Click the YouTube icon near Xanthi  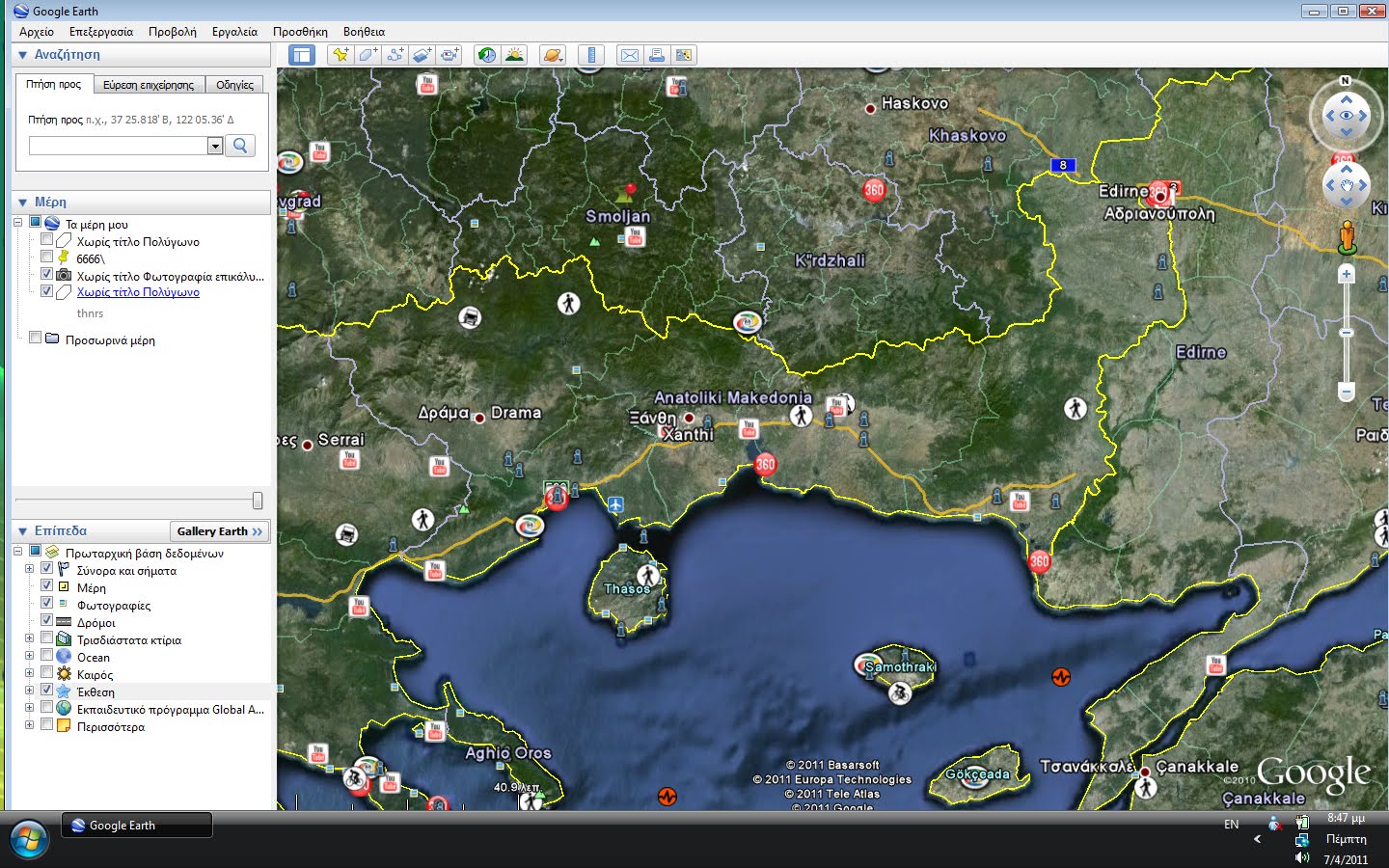tap(749, 428)
